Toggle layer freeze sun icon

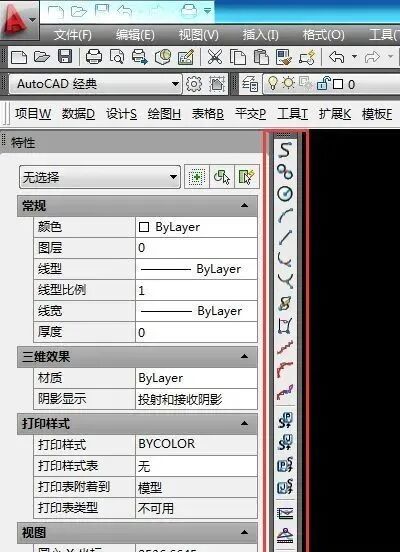point(289,83)
